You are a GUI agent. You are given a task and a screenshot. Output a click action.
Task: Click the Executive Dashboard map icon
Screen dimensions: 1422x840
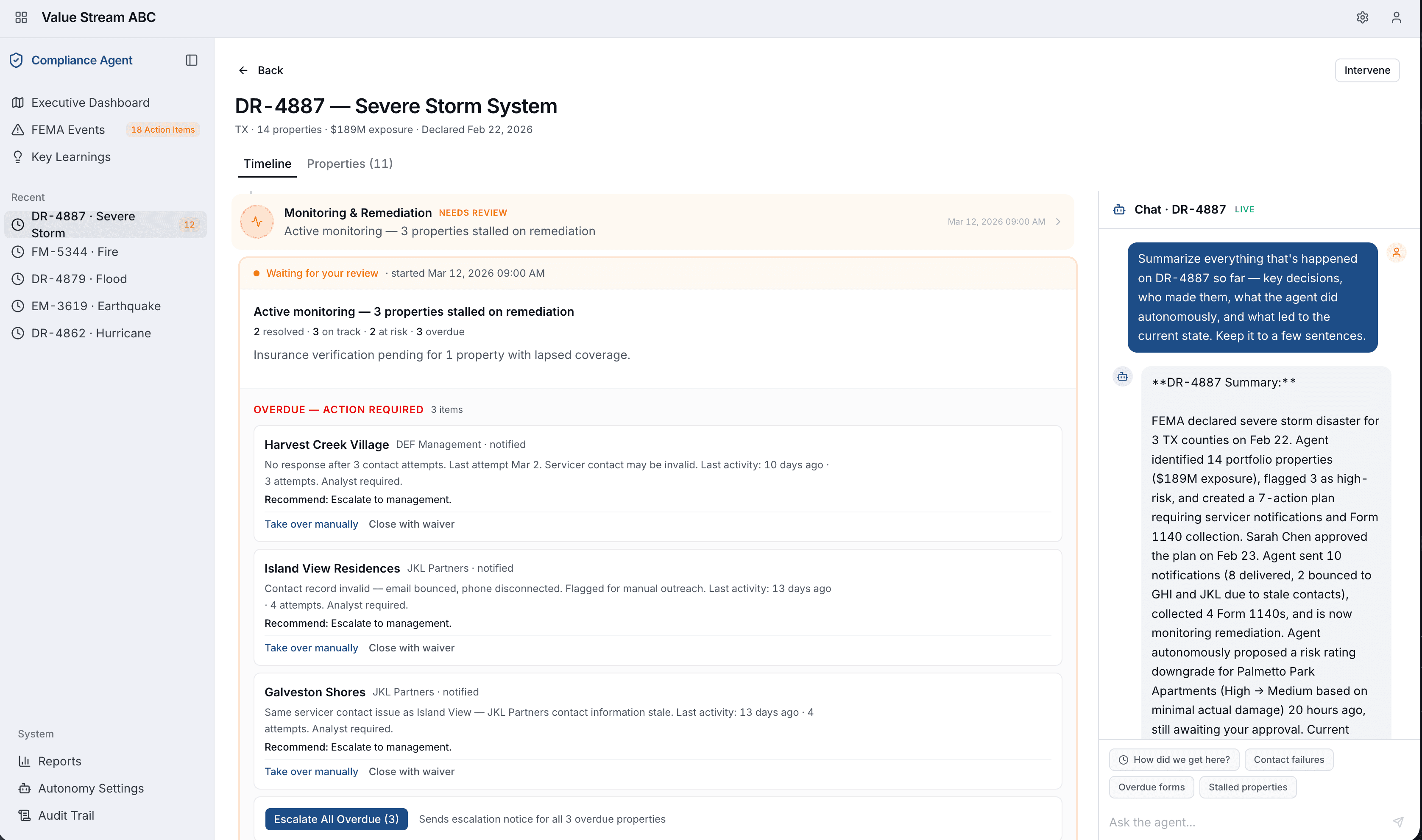[18, 103]
